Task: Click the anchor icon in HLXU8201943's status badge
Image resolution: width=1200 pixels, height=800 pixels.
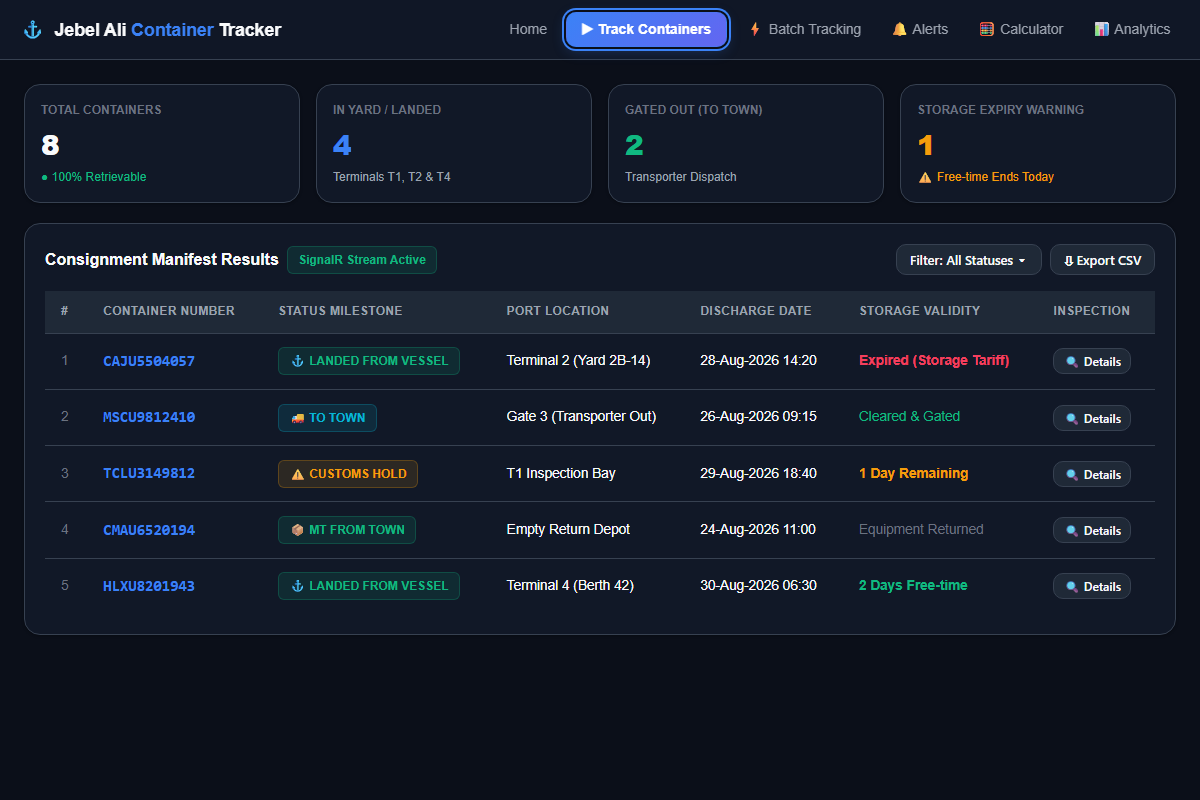Action: (297, 586)
